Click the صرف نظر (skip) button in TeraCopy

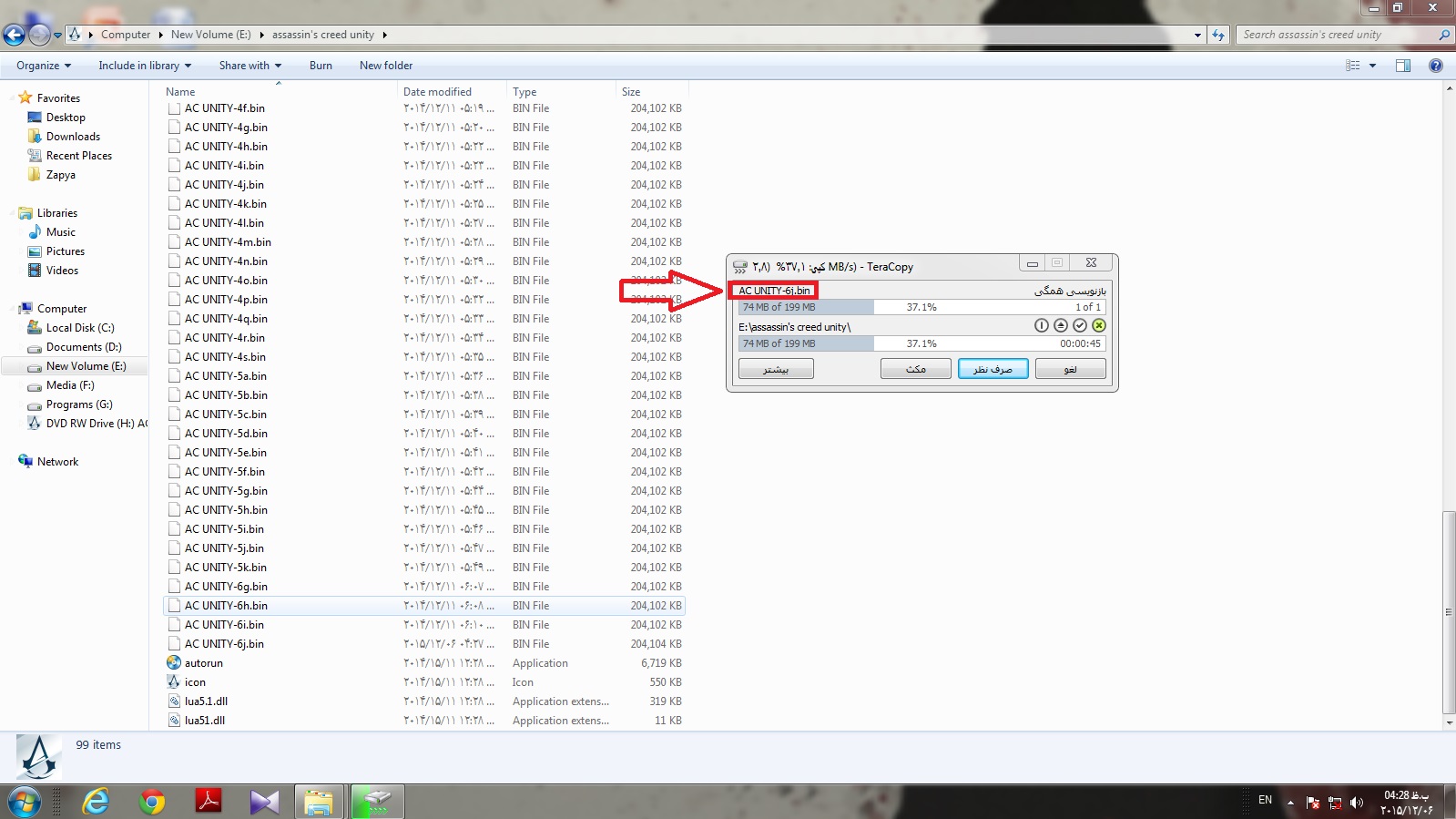[993, 369]
